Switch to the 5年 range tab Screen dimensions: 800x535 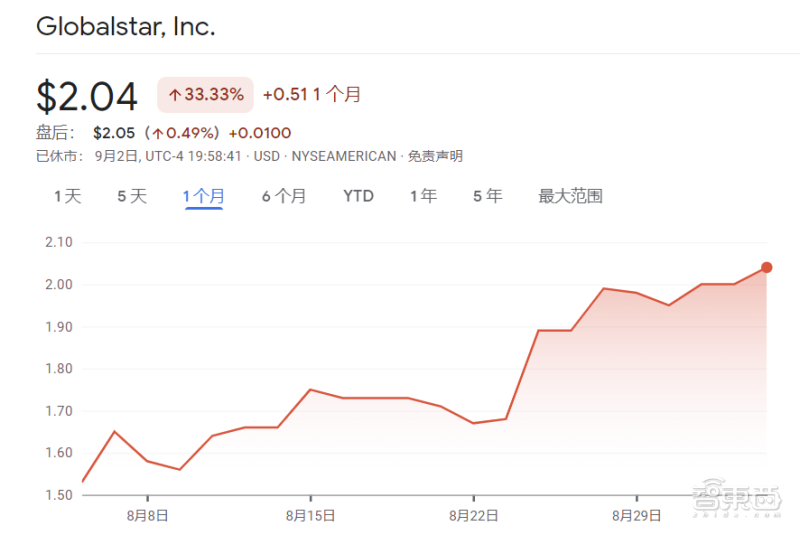click(x=488, y=196)
